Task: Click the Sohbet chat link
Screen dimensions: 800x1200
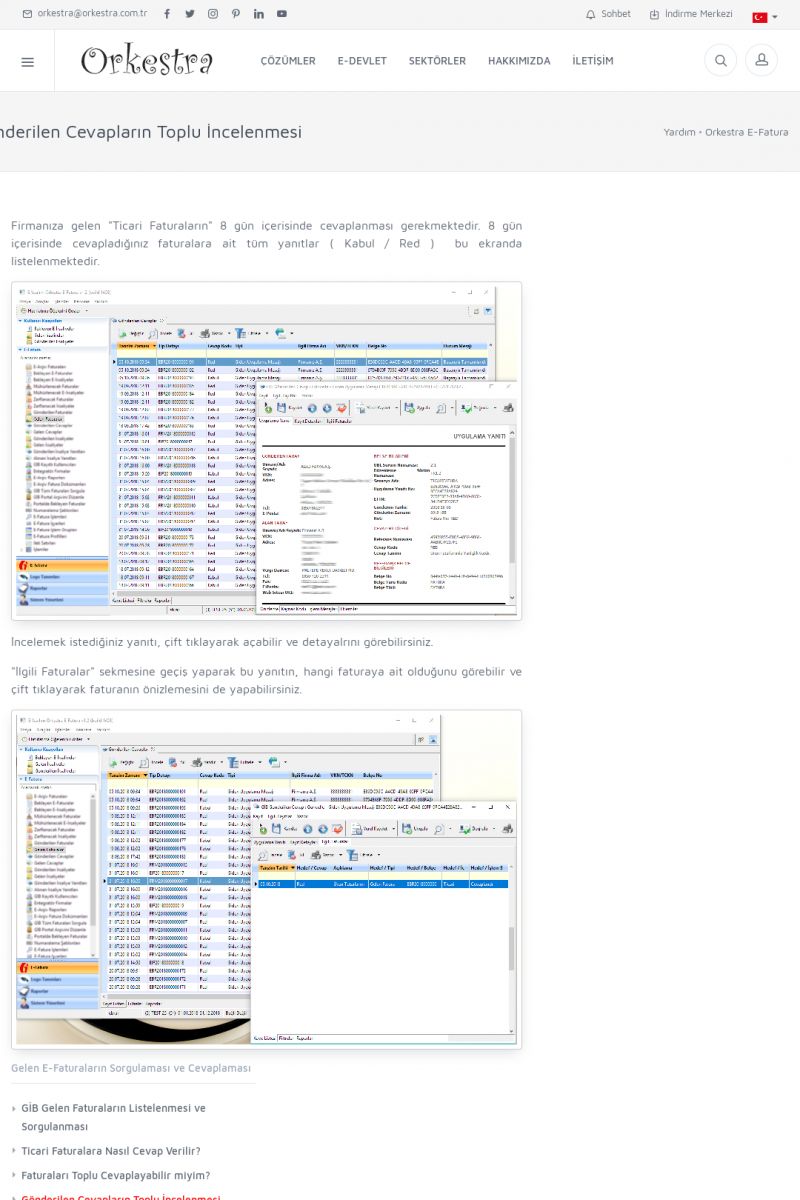Action: [608, 14]
